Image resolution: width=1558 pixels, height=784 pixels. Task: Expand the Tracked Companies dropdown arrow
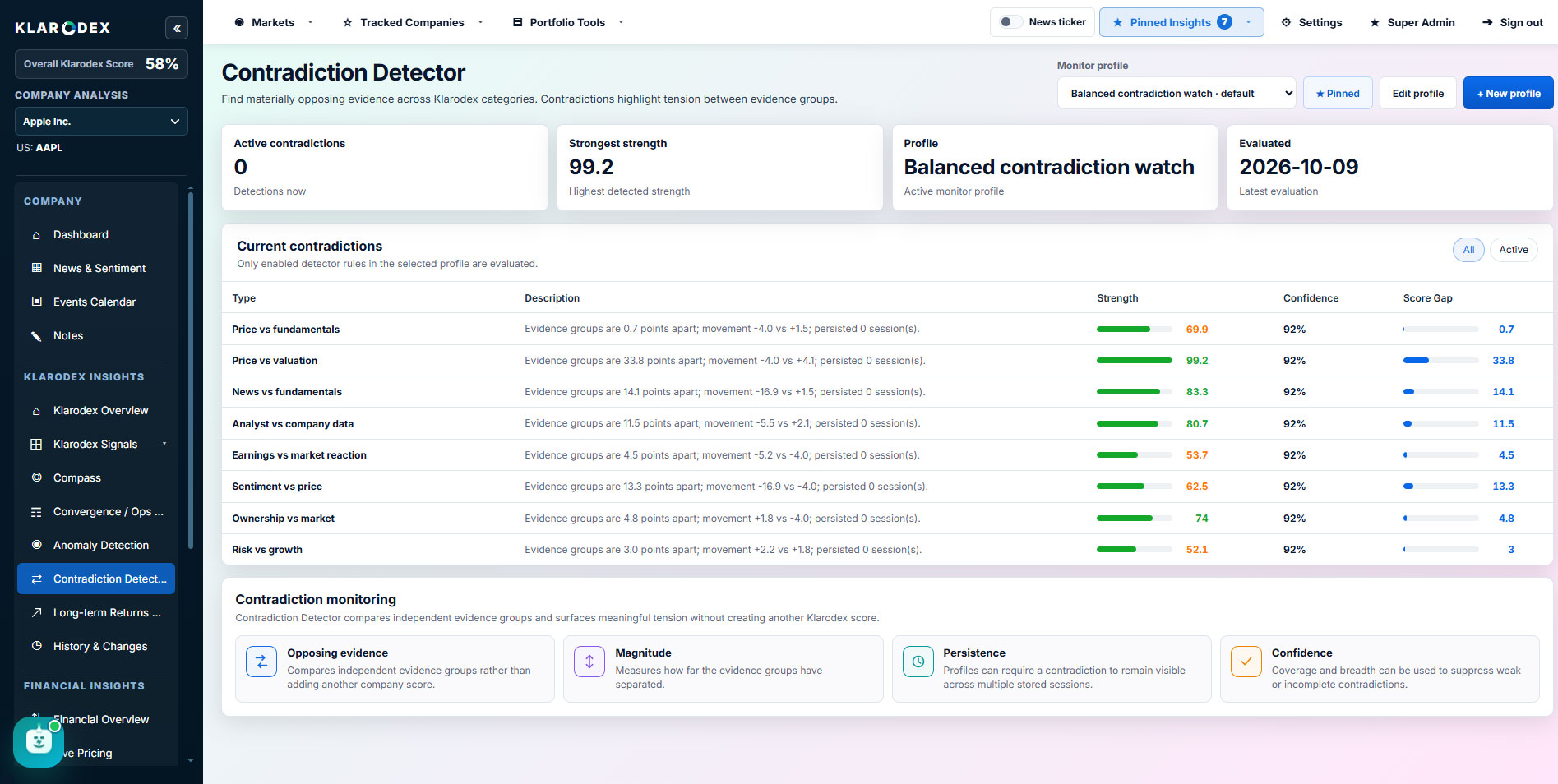[x=481, y=23]
